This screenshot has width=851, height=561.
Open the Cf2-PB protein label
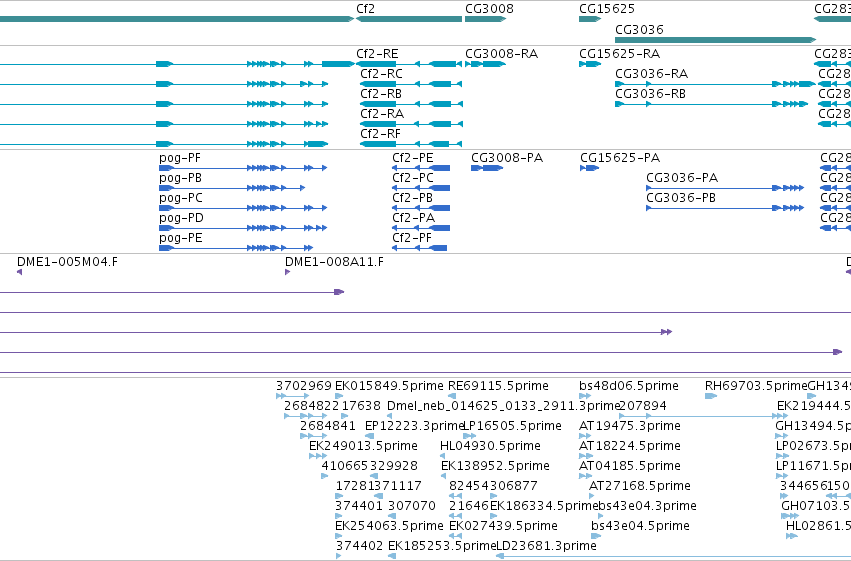coord(412,198)
